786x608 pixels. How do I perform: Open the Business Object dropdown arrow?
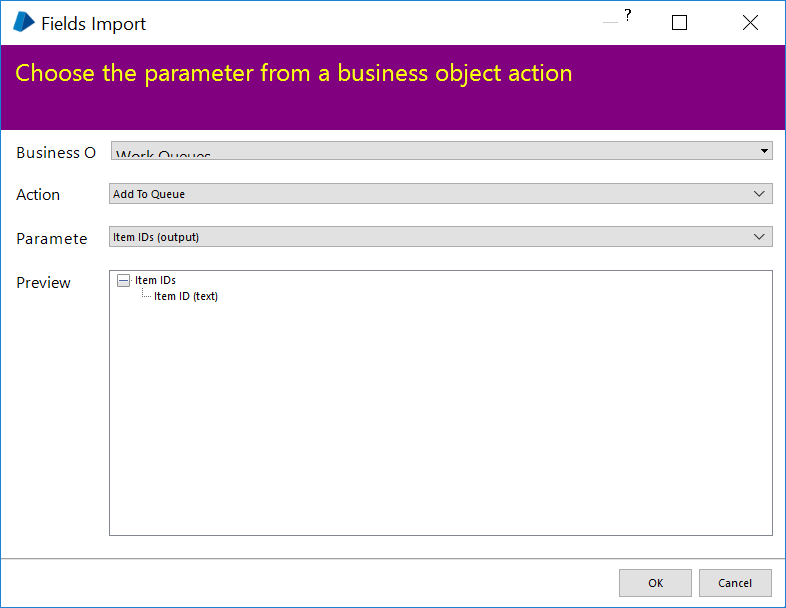(x=764, y=151)
